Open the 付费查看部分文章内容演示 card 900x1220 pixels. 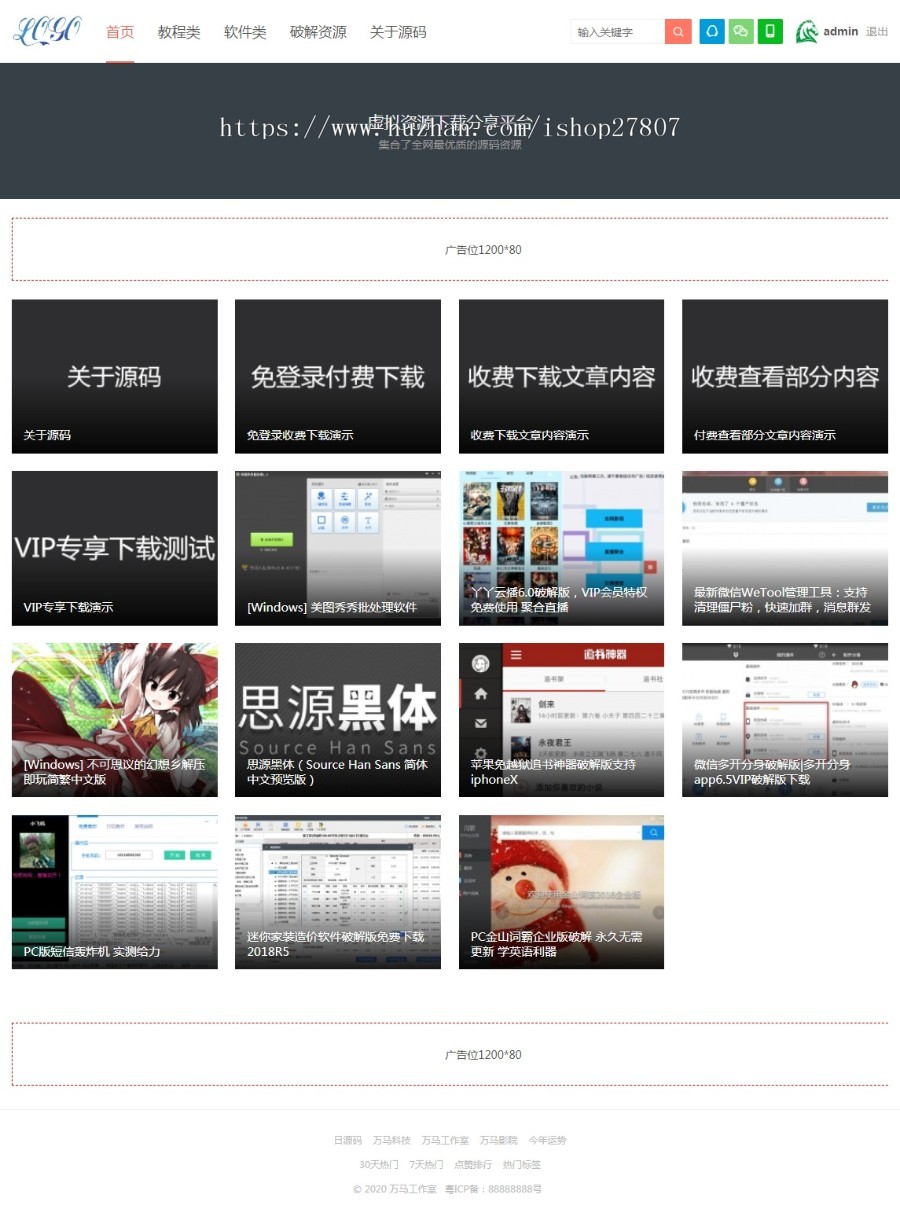click(785, 376)
